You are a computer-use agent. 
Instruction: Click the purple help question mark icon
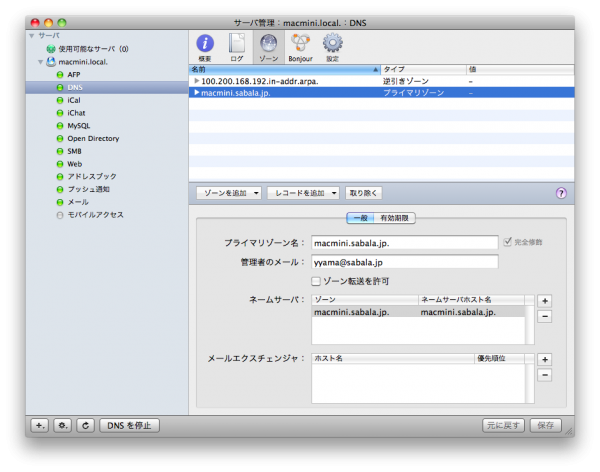coord(561,193)
